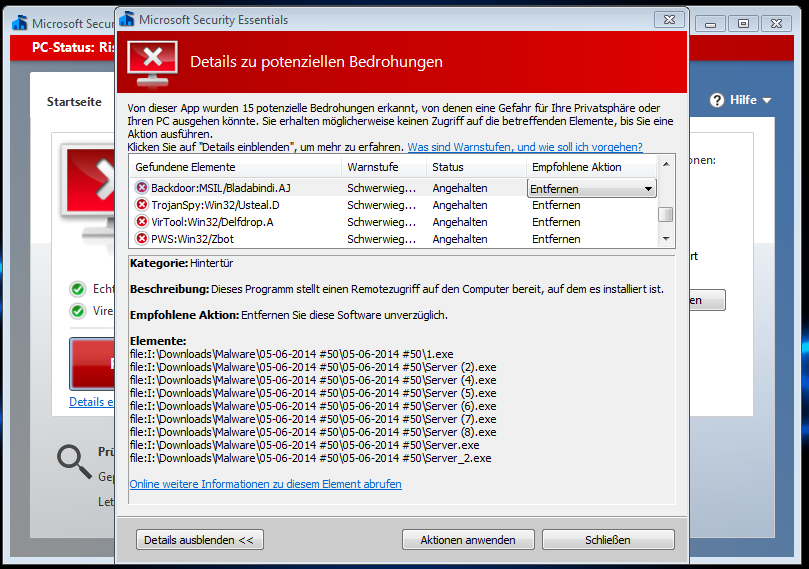
Task: Select the VirTool:Win32/Delfdrop.A row
Action: (x=394, y=222)
